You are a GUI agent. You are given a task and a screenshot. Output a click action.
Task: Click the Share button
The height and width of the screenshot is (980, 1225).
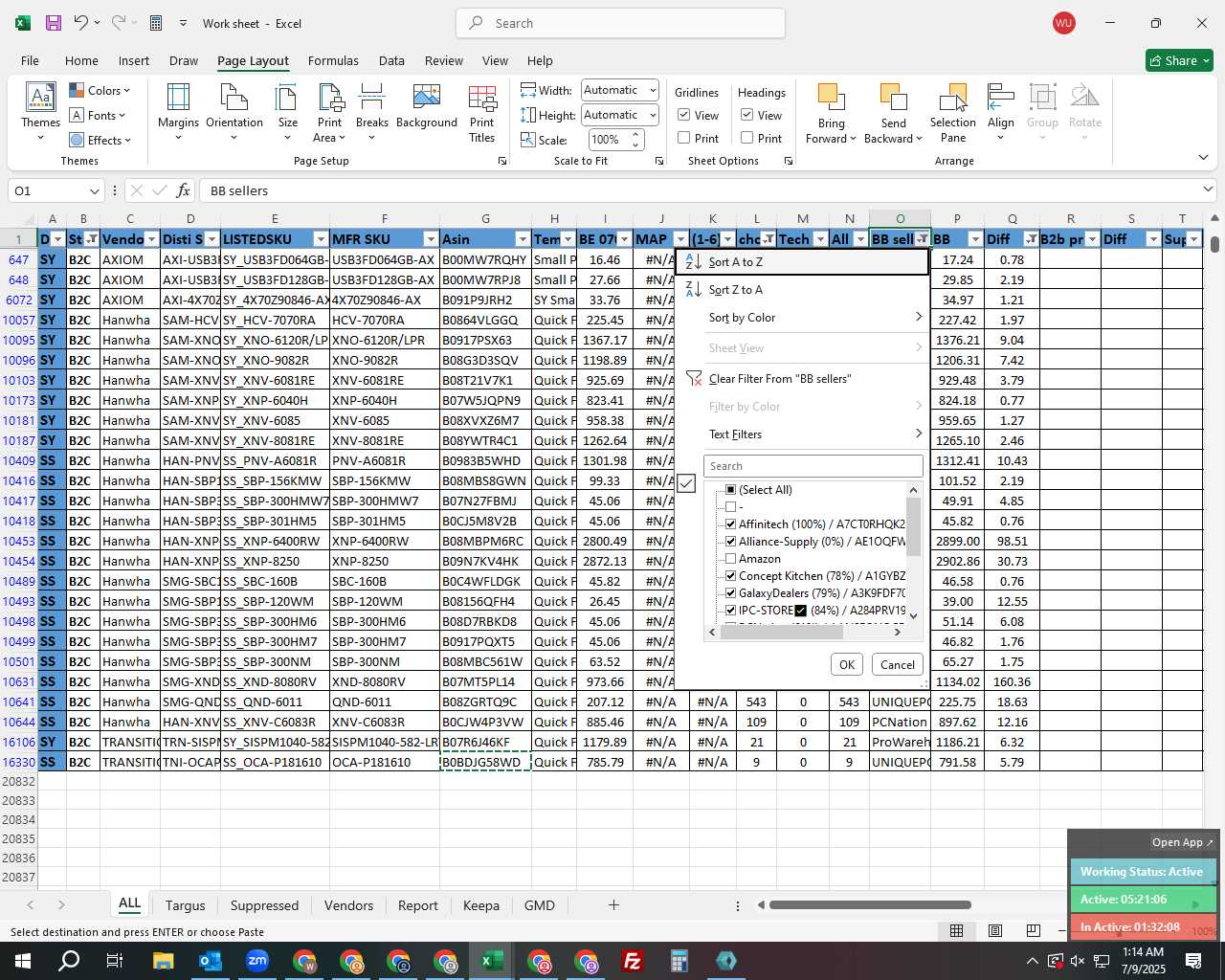[1180, 60]
